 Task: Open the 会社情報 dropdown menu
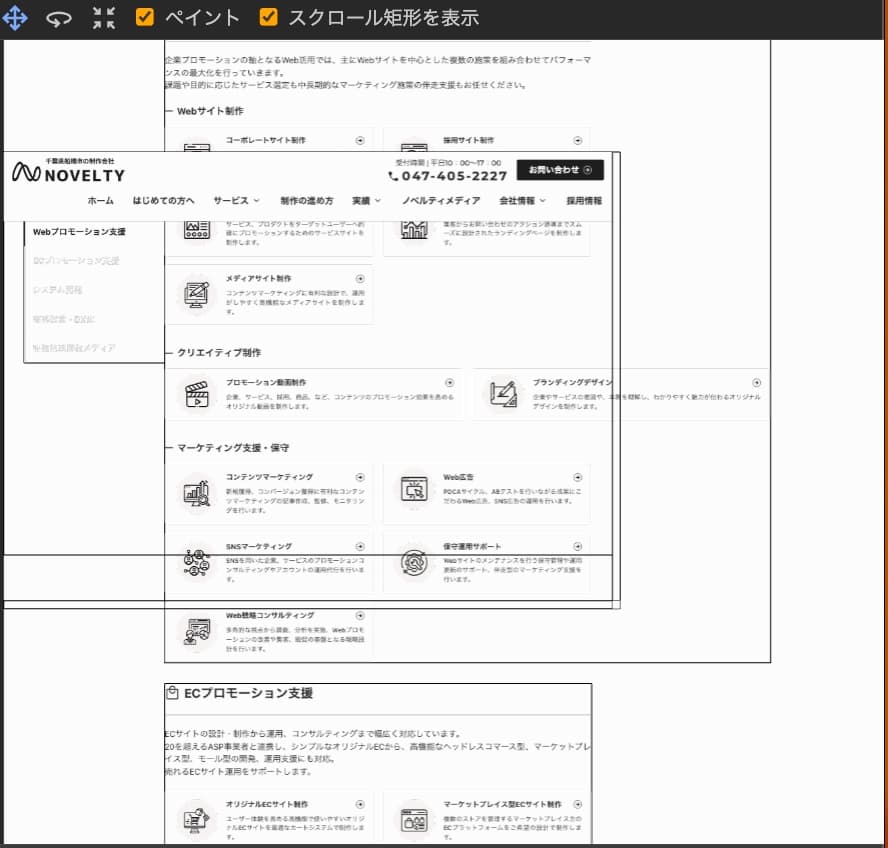(x=523, y=201)
